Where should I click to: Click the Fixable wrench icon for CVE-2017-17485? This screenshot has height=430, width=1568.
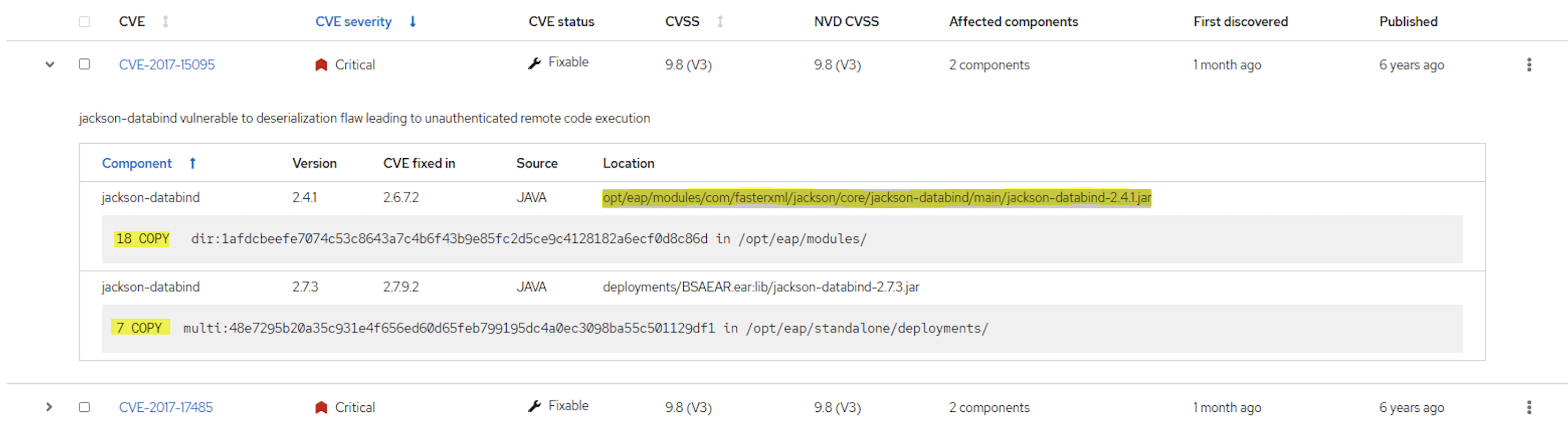(x=535, y=406)
